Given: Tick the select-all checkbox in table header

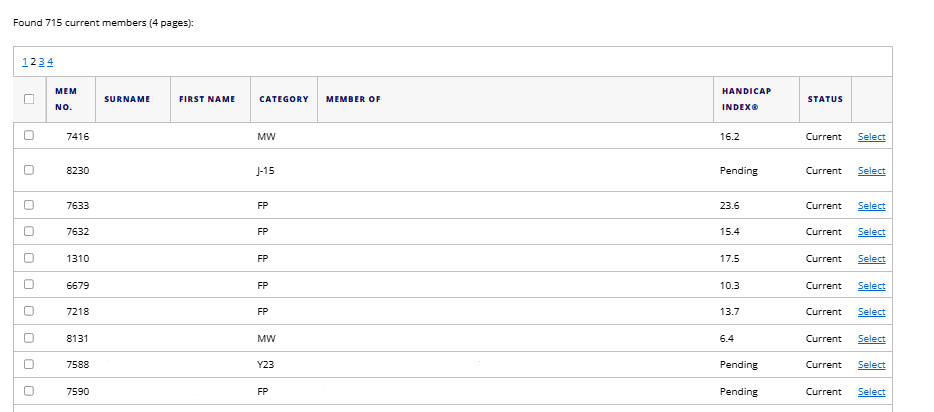Looking at the screenshot, I should (x=29, y=99).
